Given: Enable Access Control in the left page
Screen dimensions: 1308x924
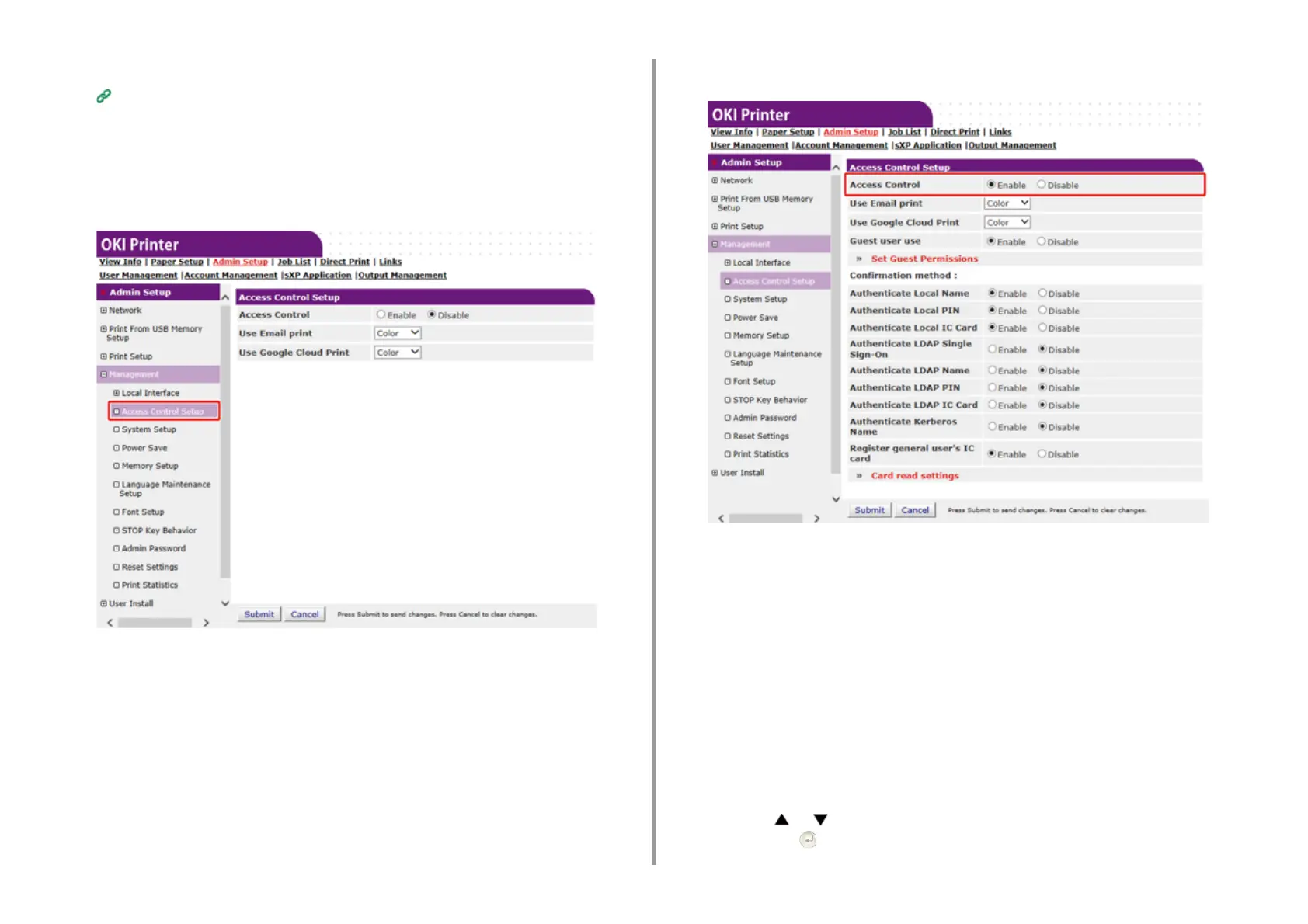Looking at the screenshot, I should point(381,314).
